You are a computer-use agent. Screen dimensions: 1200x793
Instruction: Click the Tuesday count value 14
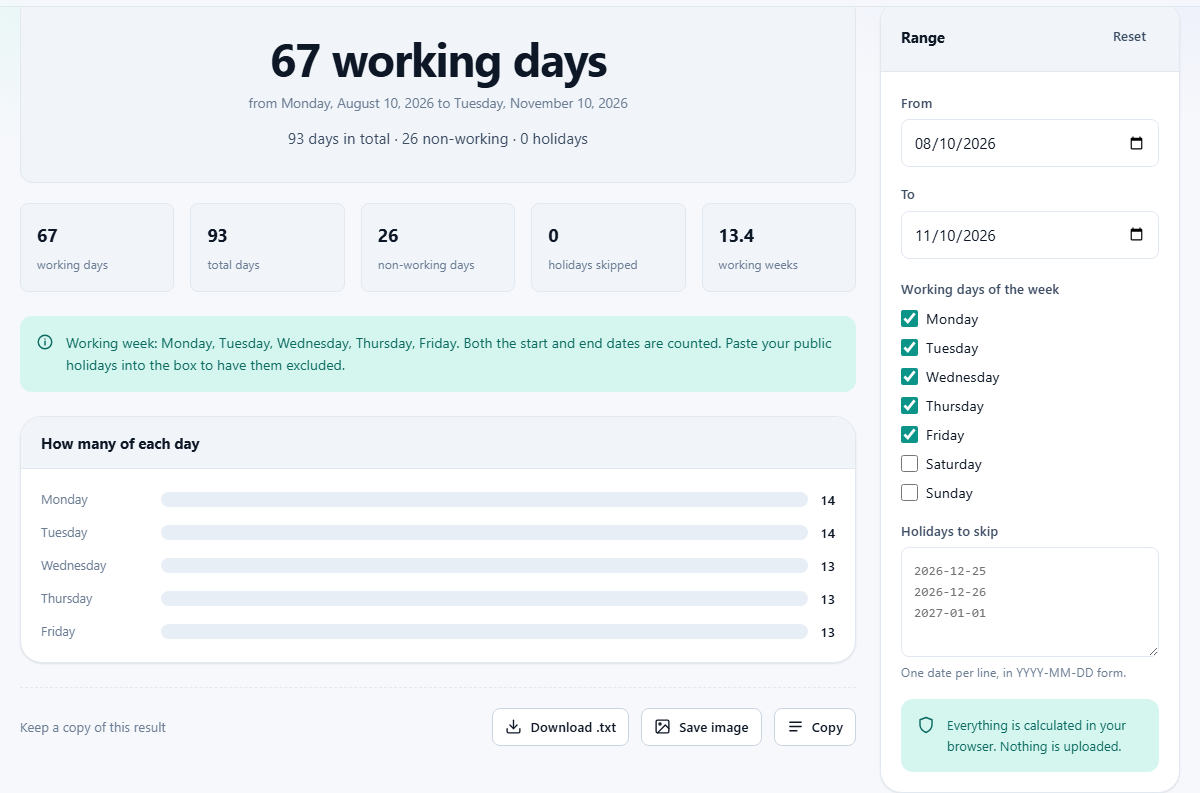(x=828, y=534)
